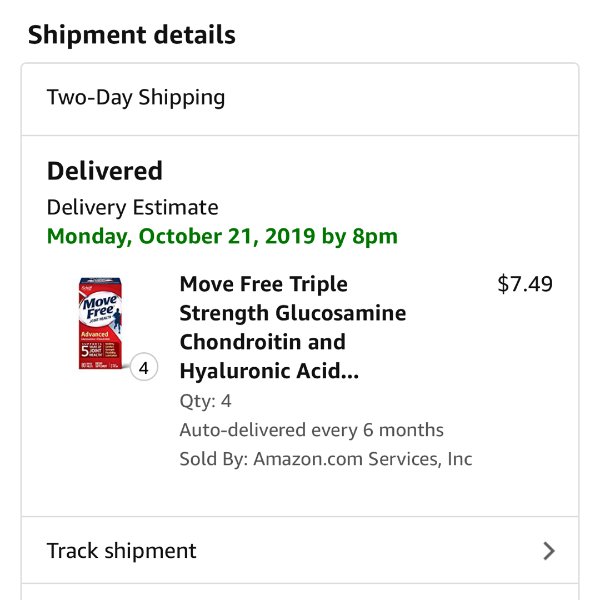This screenshot has width=600, height=600.
Task: Click the quantity badge on product image
Action: [144, 368]
